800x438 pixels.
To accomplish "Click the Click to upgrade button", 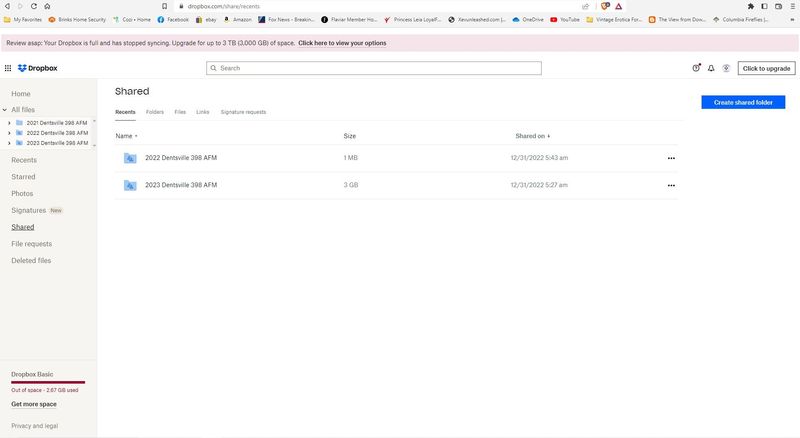I will coord(766,68).
